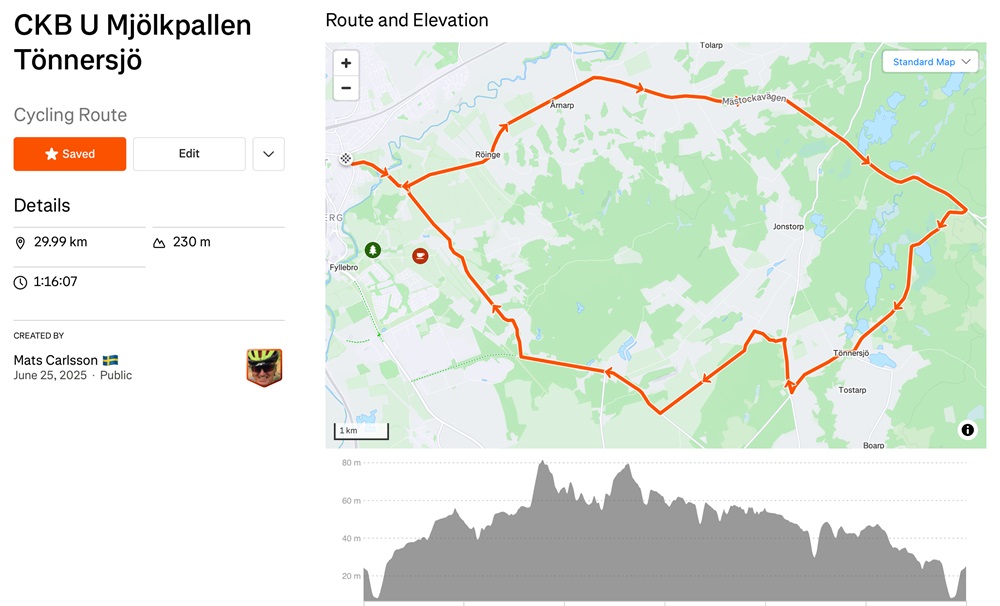
Task: Click the map info icon
Action: tap(967, 430)
